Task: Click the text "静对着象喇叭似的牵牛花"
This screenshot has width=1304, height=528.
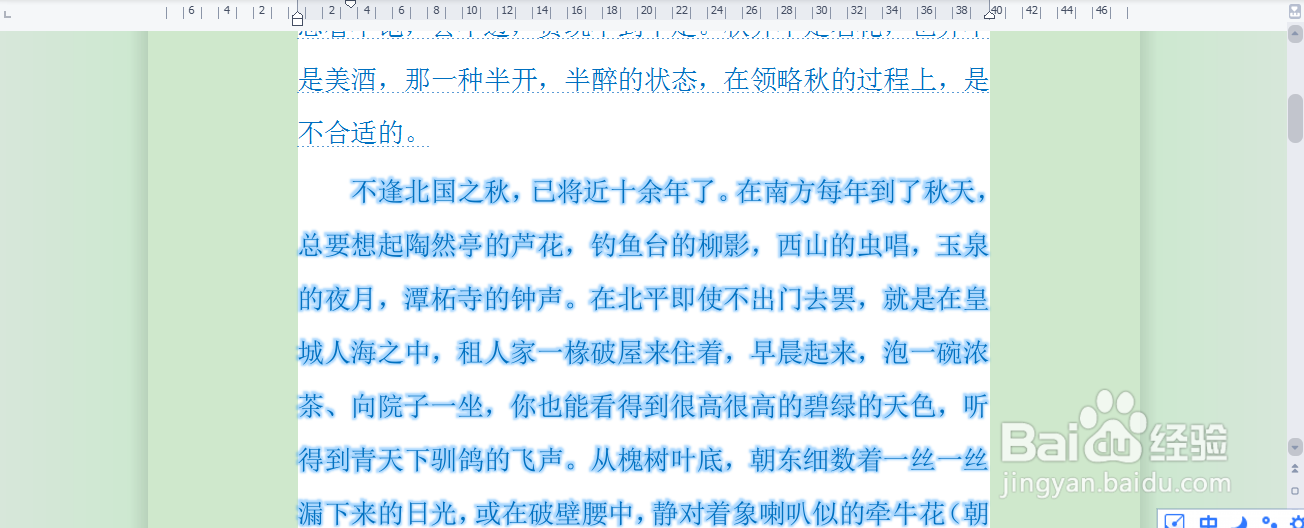Action: tap(798, 514)
